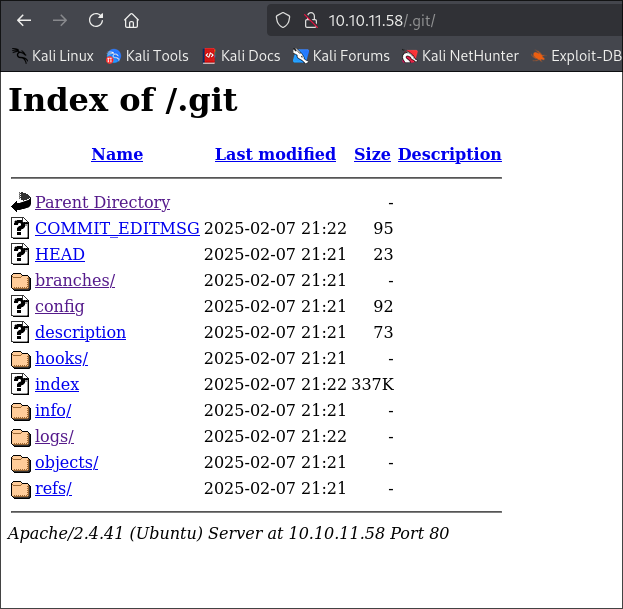Sort the listing by Size column
Image resolution: width=623 pixels, height=609 pixels.
pyautogui.click(x=372, y=154)
